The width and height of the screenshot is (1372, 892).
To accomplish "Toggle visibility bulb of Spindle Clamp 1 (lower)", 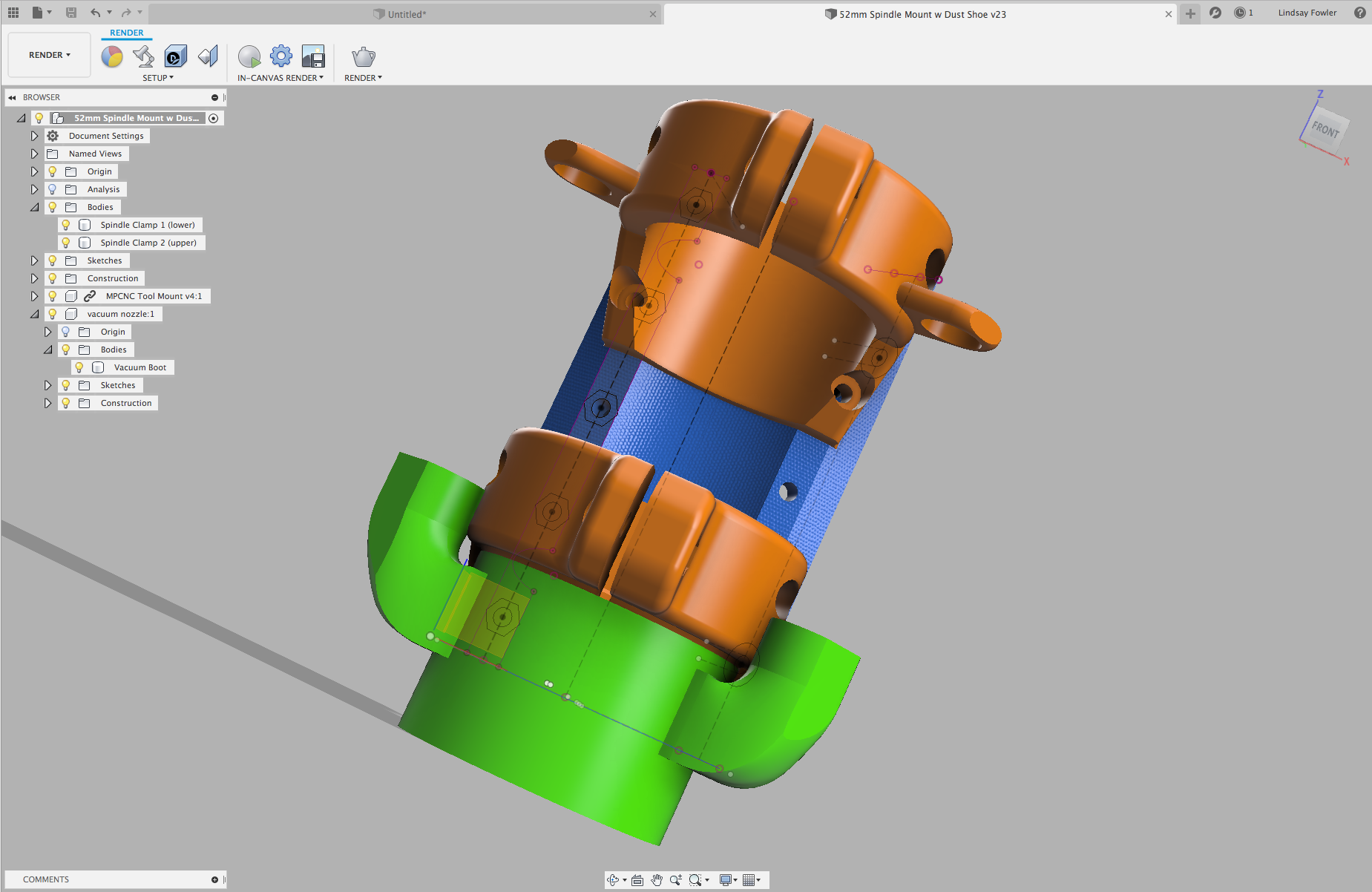I will [x=66, y=225].
